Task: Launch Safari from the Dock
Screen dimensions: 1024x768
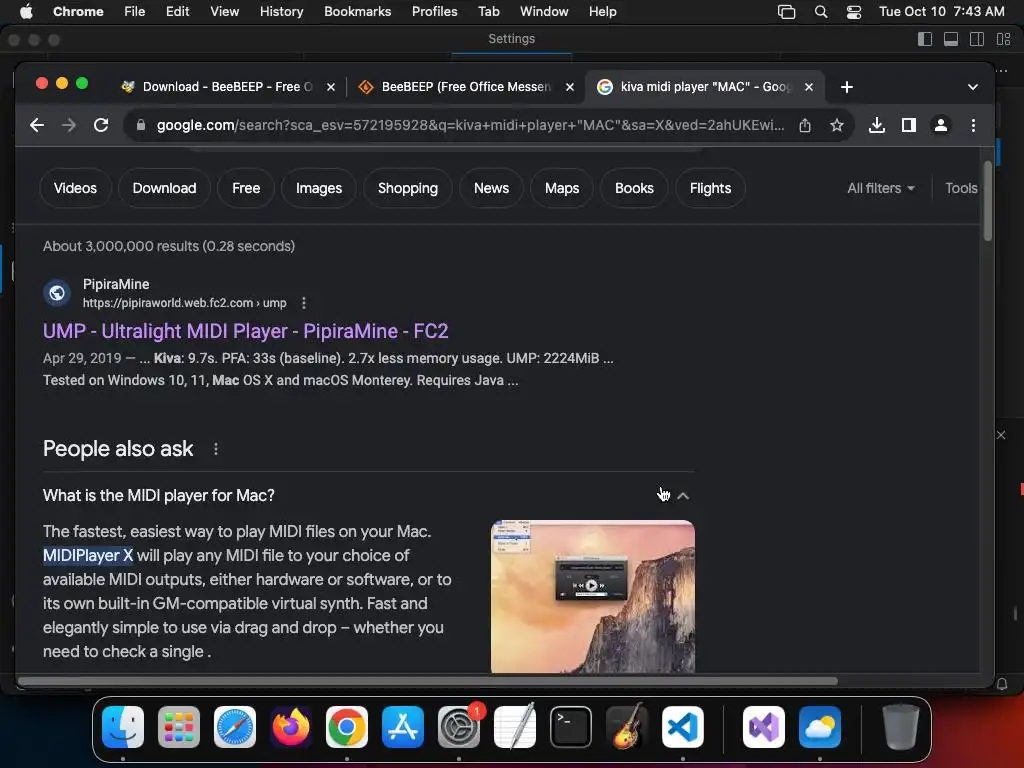Action: (x=235, y=727)
